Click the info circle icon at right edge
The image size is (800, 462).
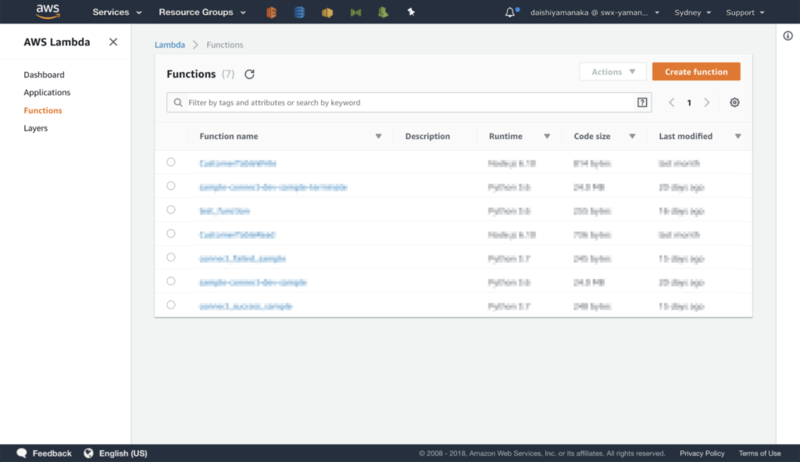(788, 36)
